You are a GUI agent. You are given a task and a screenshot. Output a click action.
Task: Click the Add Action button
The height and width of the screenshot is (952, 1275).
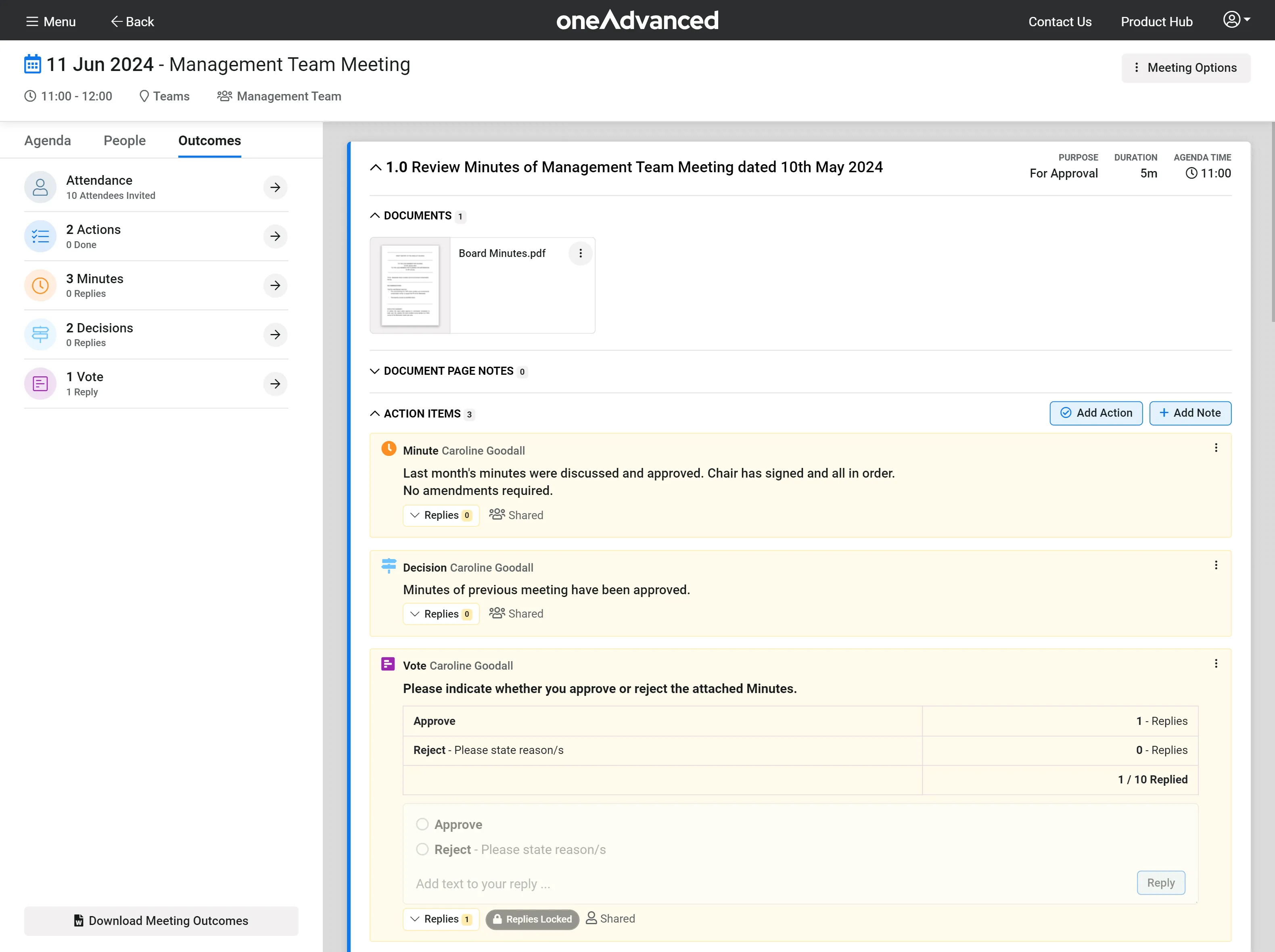[1096, 413]
